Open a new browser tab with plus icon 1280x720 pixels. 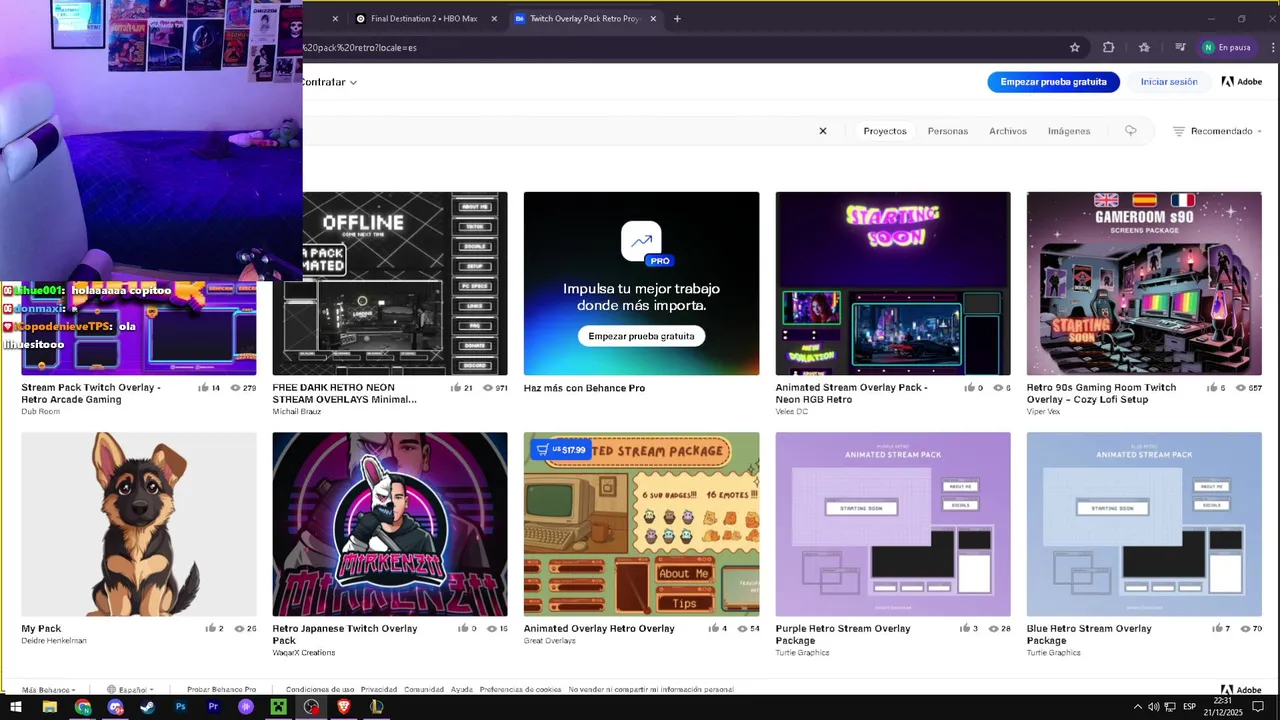point(677,18)
